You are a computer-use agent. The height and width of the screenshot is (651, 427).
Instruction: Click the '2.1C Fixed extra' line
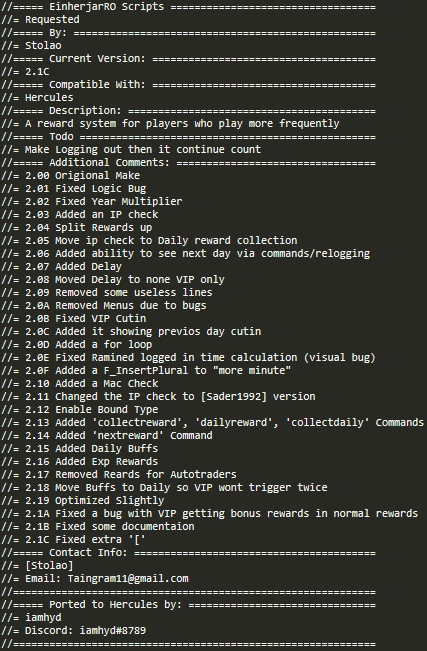[74, 540]
